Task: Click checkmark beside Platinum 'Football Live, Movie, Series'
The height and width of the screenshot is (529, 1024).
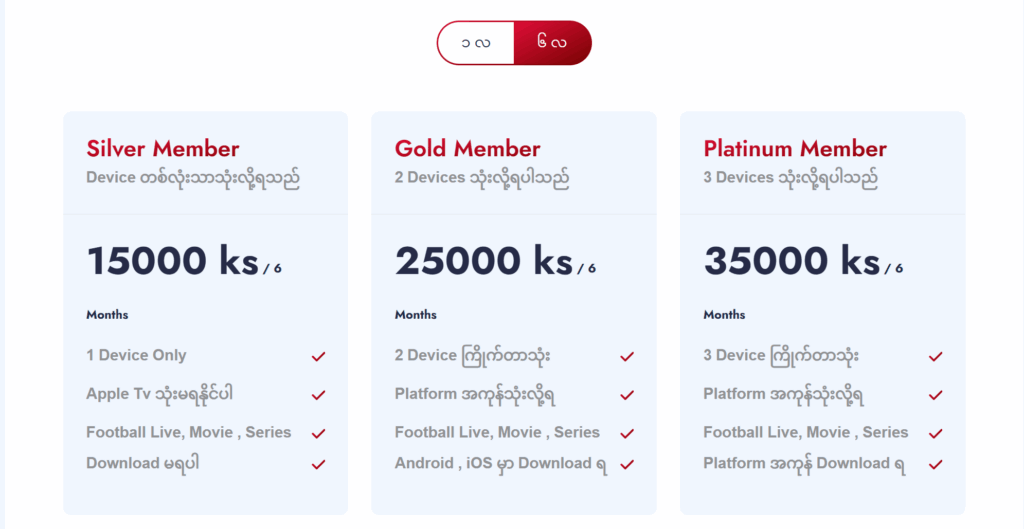Action: 935,434
